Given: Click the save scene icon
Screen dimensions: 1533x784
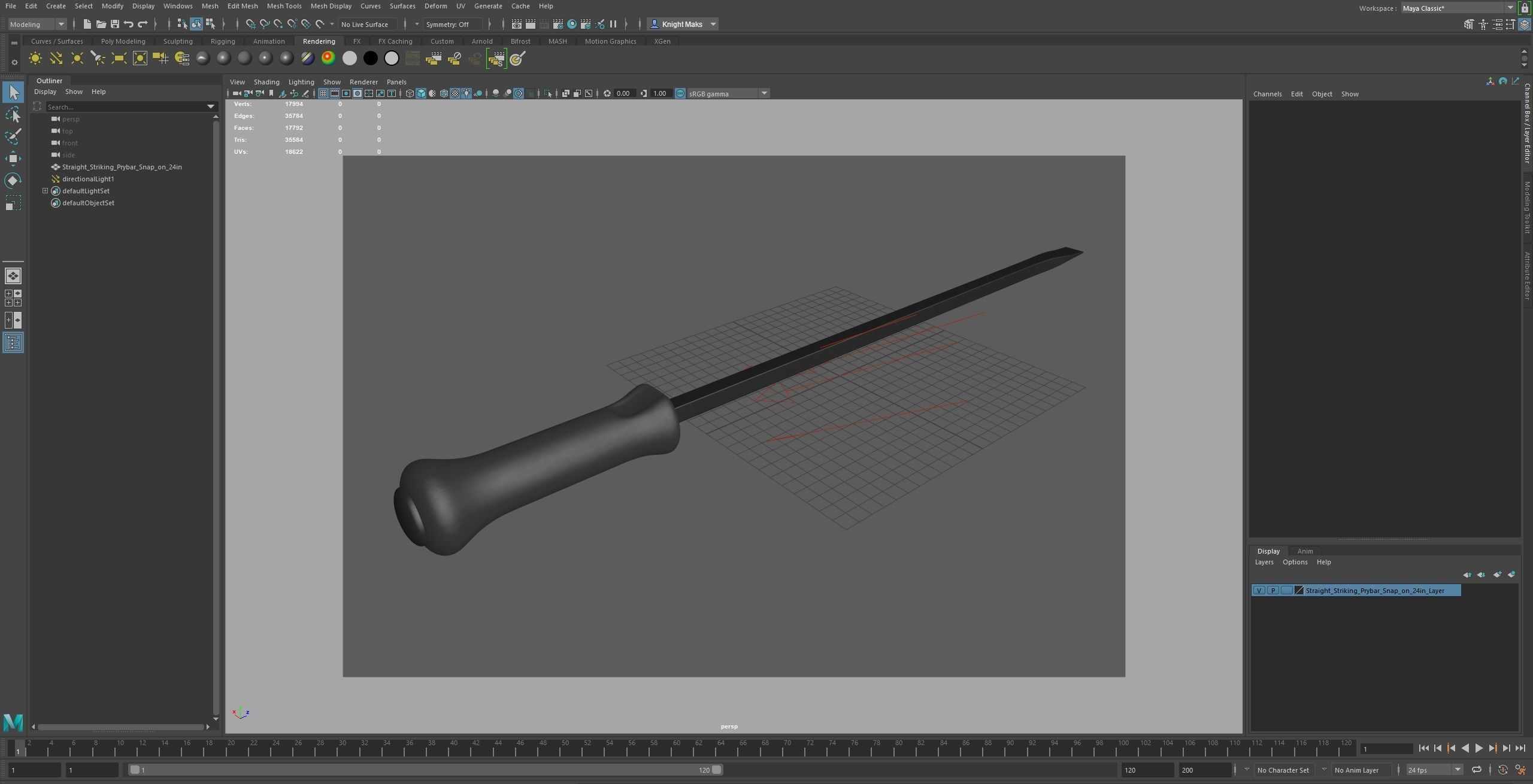Looking at the screenshot, I should [114, 24].
